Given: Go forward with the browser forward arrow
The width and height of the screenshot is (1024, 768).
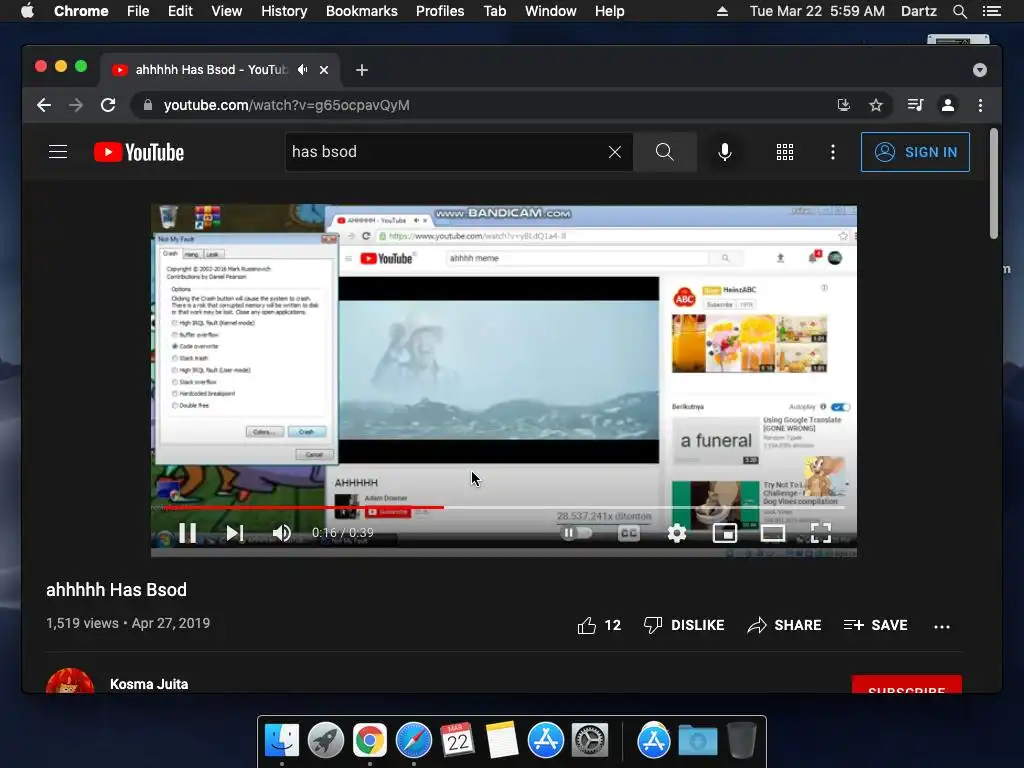Looking at the screenshot, I should pos(76,105).
